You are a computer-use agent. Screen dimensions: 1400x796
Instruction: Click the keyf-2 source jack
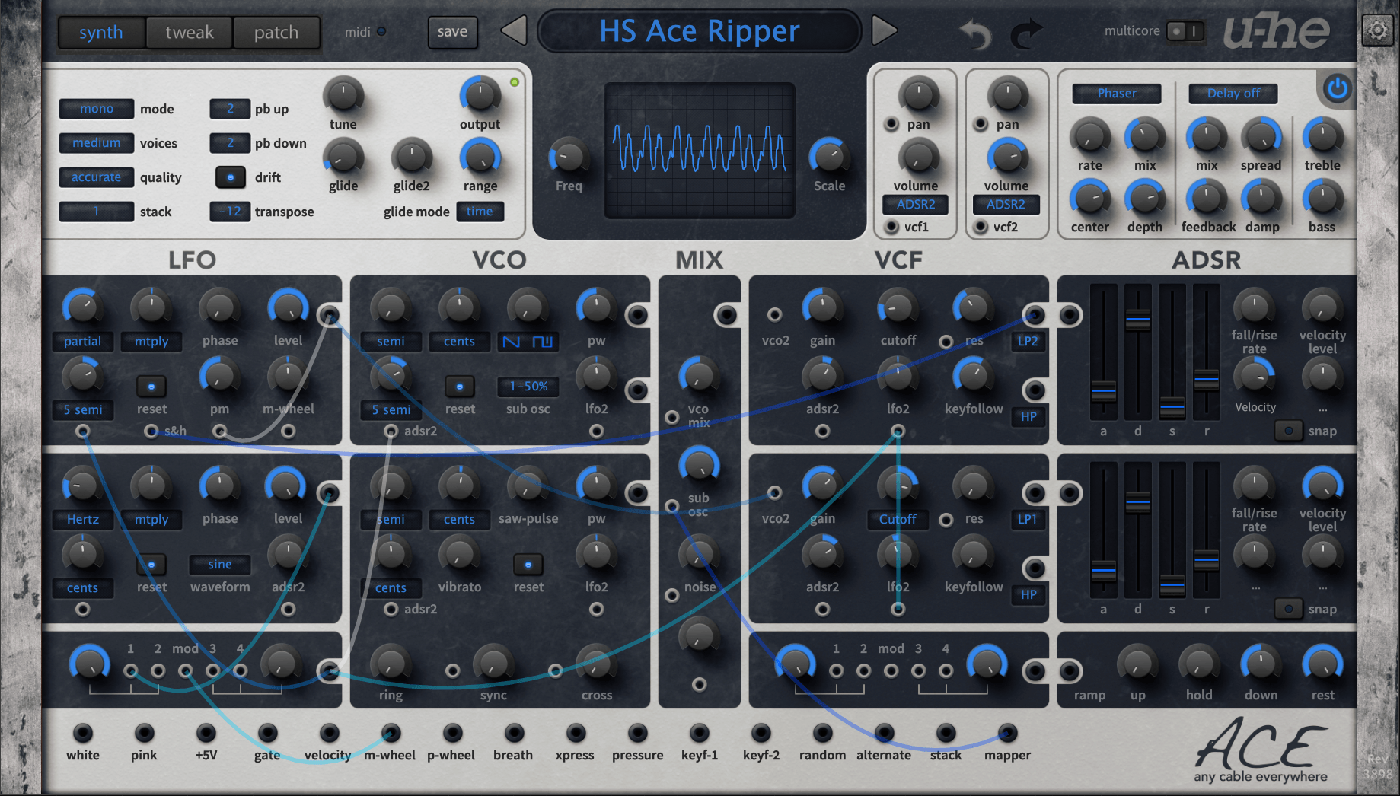coord(760,733)
